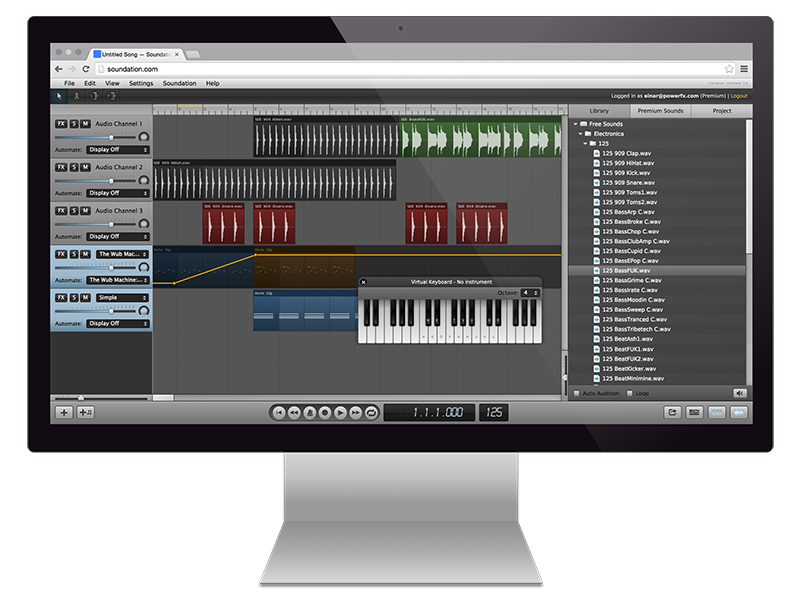Open the Help menu

(x=213, y=83)
